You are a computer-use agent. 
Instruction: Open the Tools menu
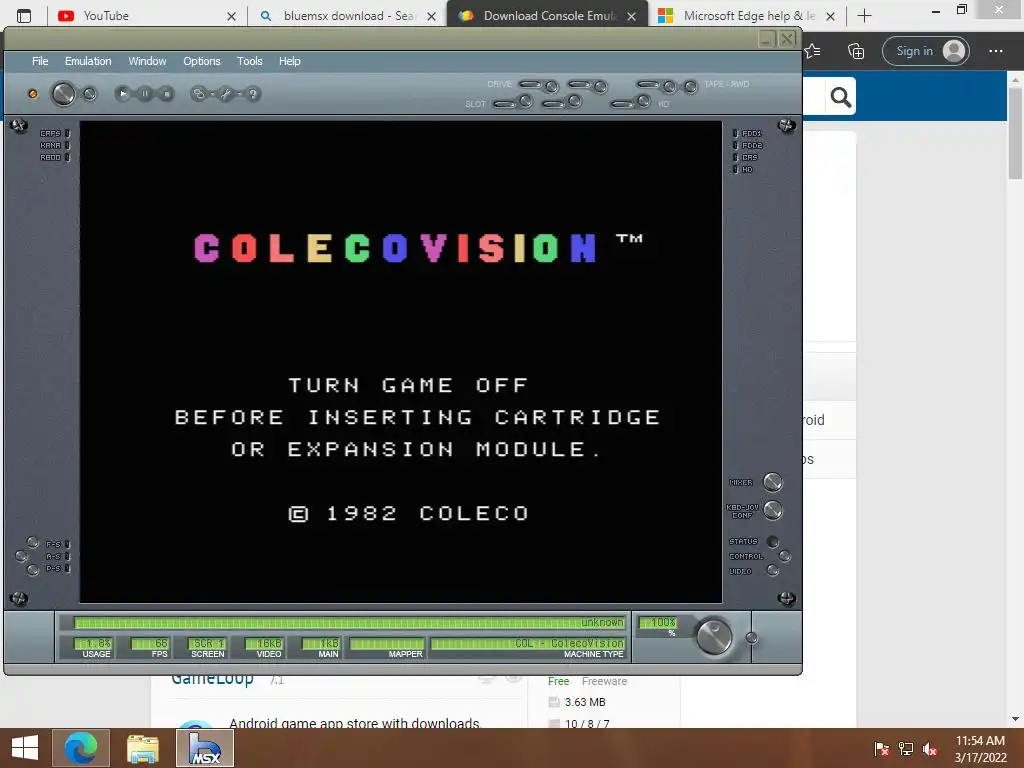pos(249,61)
